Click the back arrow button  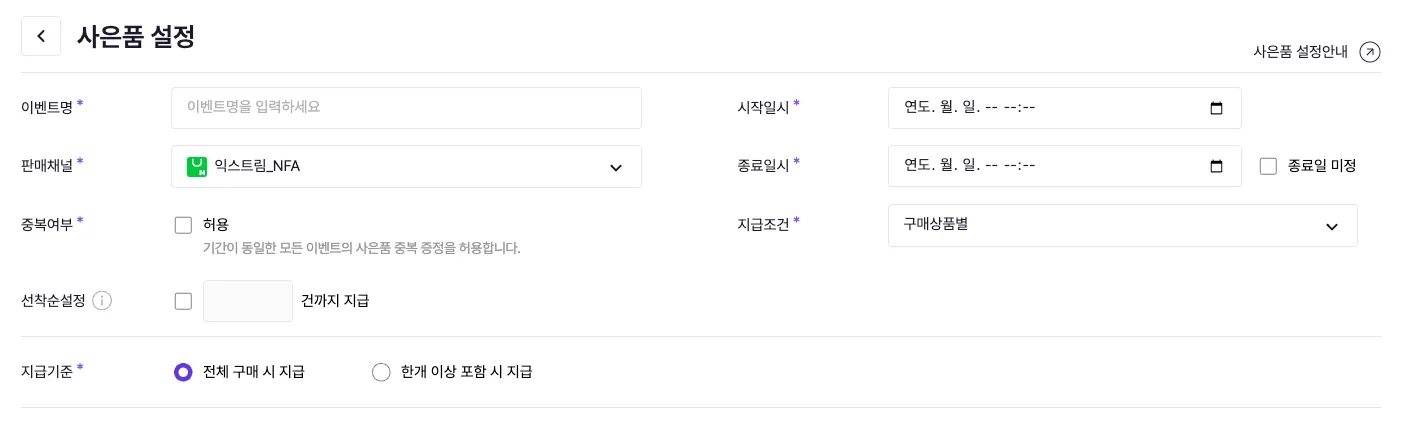click(41, 36)
